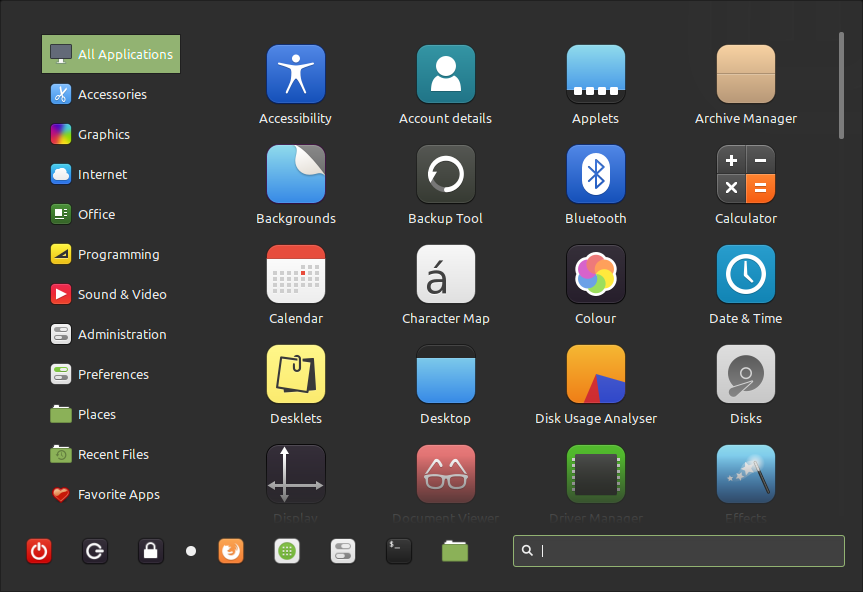Image resolution: width=863 pixels, height=592 pixels.
Task: Open Bluetooth settings icon
Action: [596, 174]
